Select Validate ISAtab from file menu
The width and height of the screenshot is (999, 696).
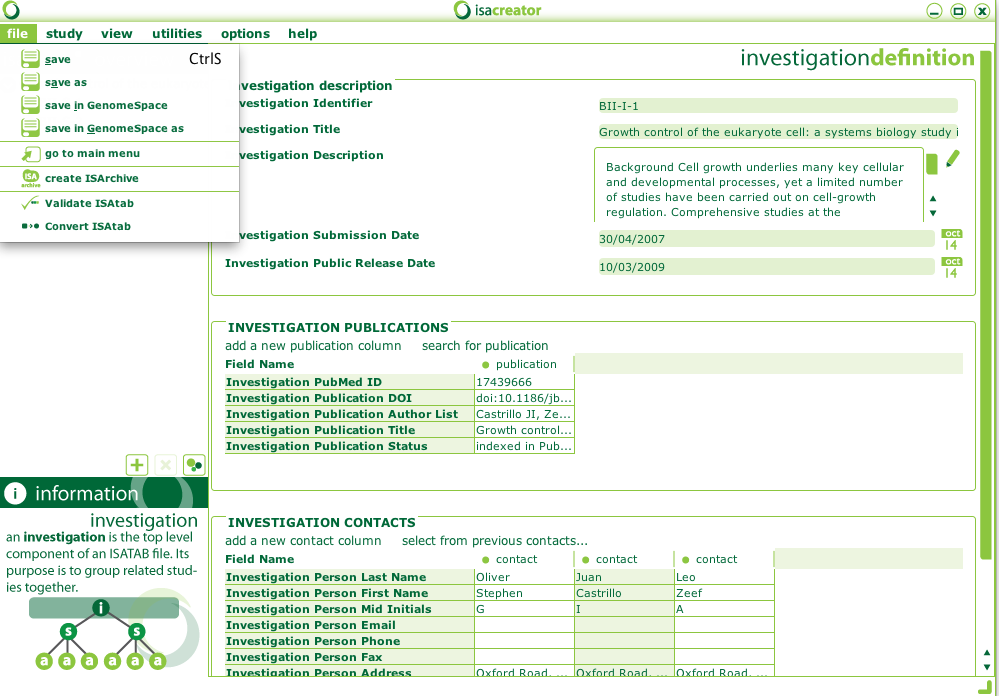point(120,203)
